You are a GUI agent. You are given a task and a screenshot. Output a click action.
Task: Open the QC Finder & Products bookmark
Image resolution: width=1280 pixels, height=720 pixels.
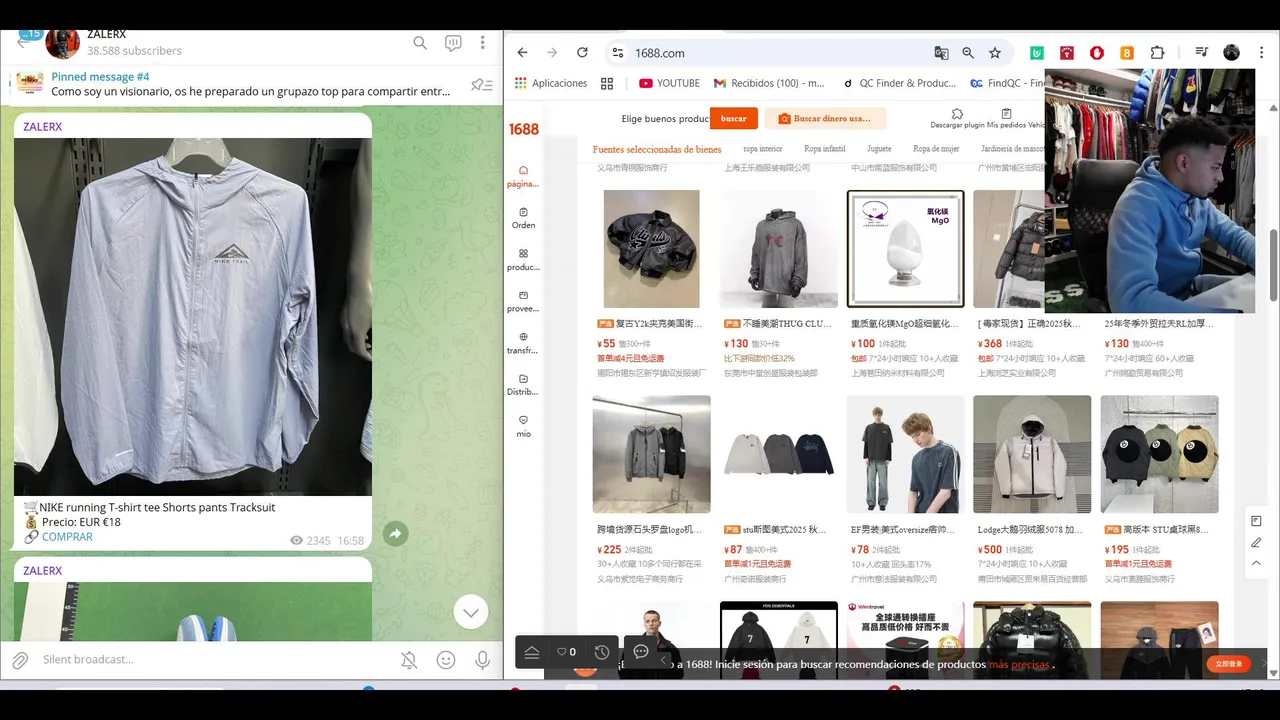[899, 83]
